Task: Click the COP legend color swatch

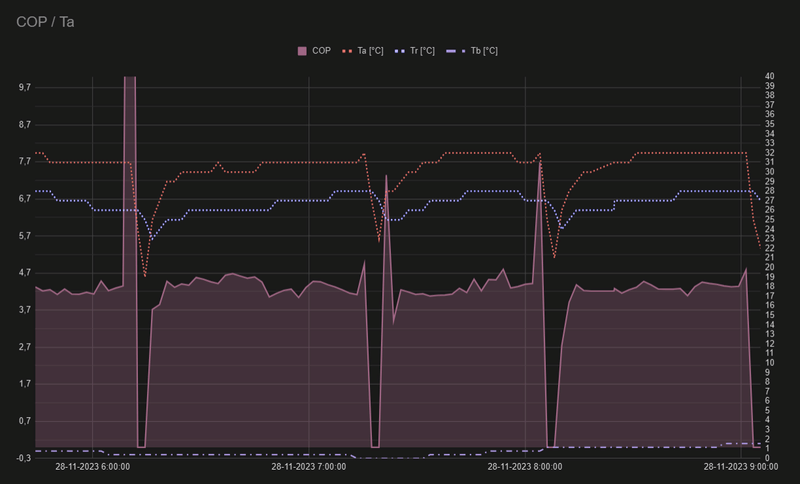Action: (x=303, y=51)
